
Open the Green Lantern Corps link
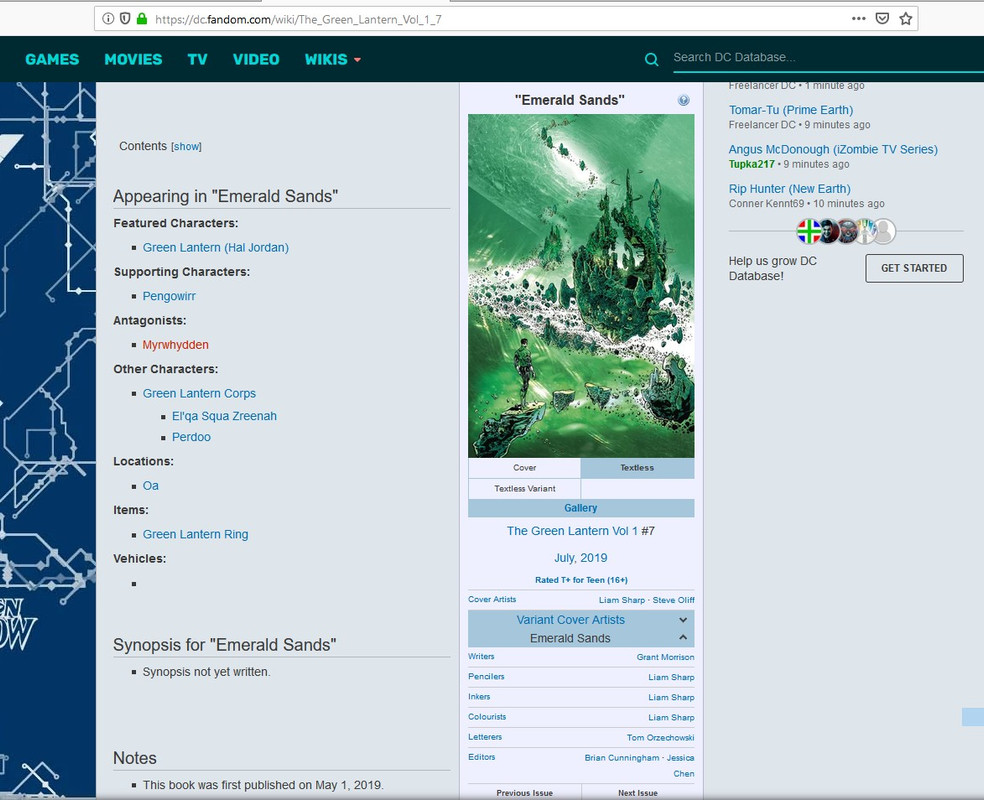pos(199,393)
